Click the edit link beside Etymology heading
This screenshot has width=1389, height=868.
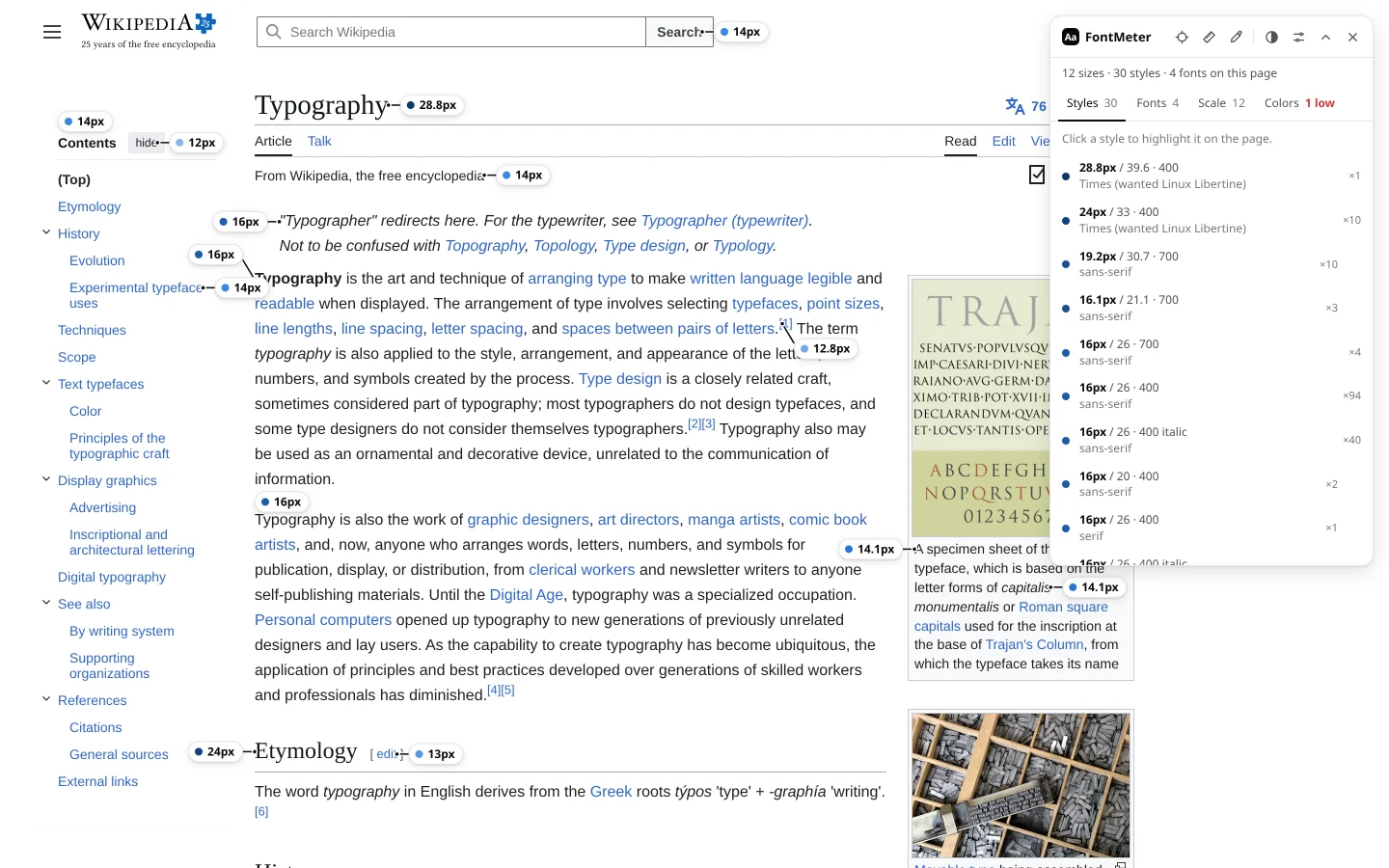[385, 754]
